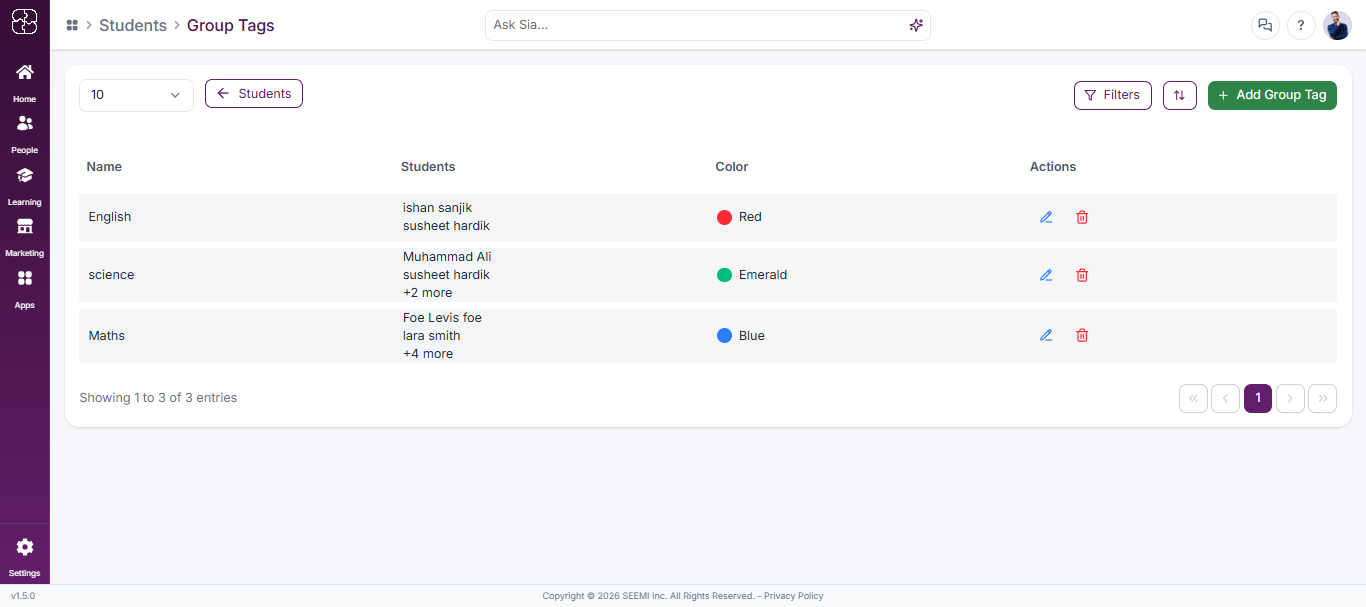Select the English name cell
The height and width of the screenshot is (607, 1366).
click(x=110, y=217)
